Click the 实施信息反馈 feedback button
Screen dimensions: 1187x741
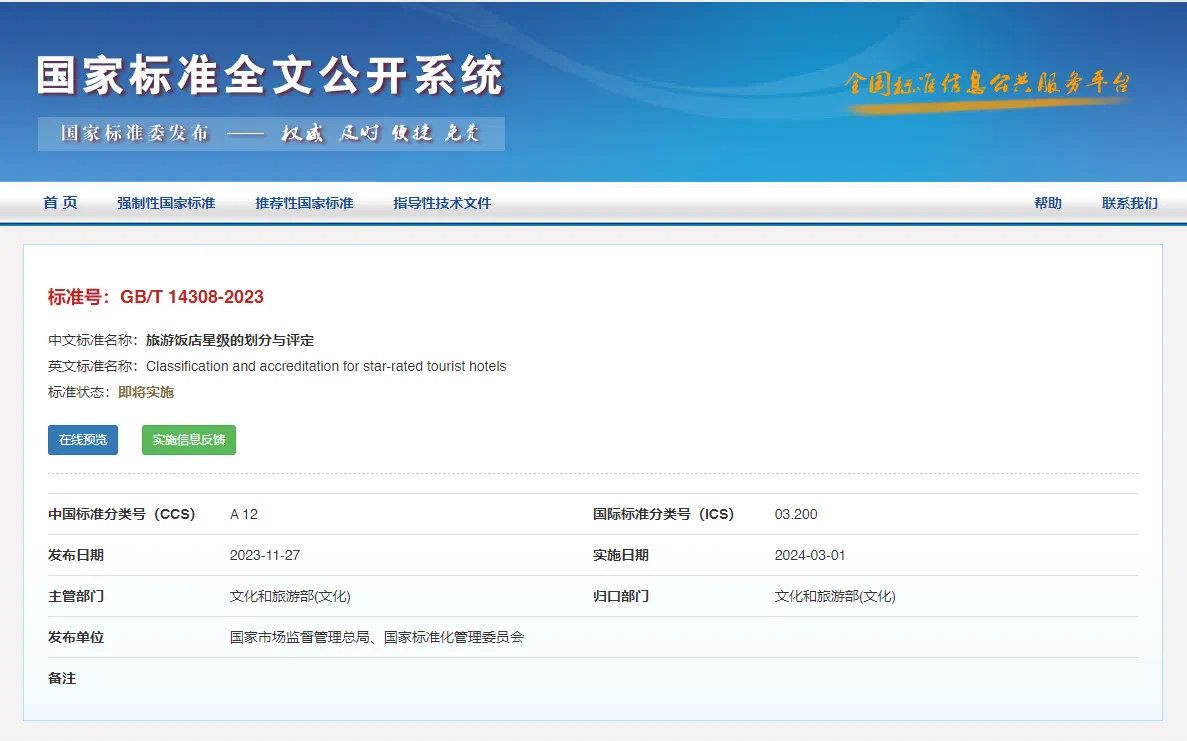pos(188,439)
